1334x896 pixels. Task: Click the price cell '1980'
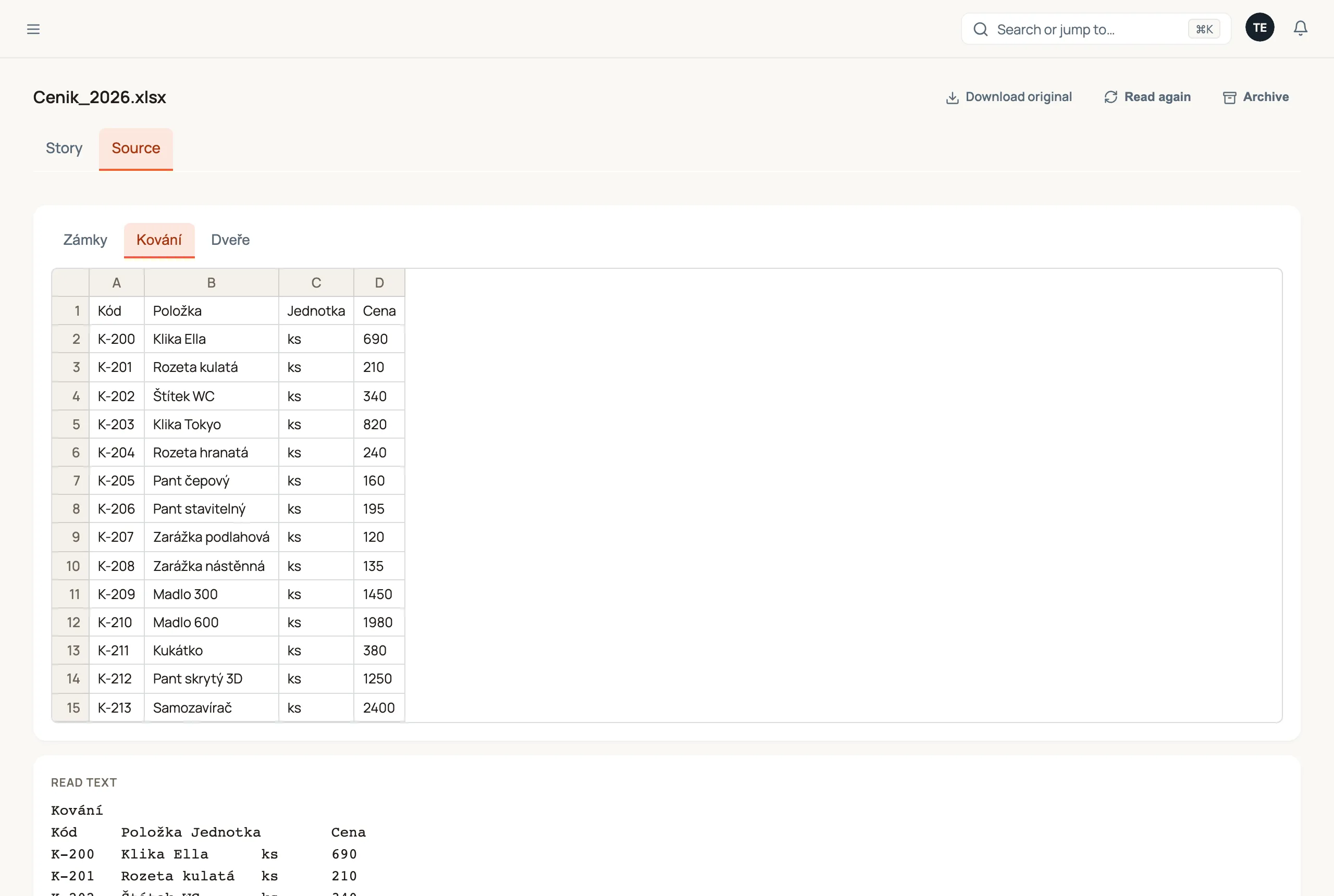point(379,623)
